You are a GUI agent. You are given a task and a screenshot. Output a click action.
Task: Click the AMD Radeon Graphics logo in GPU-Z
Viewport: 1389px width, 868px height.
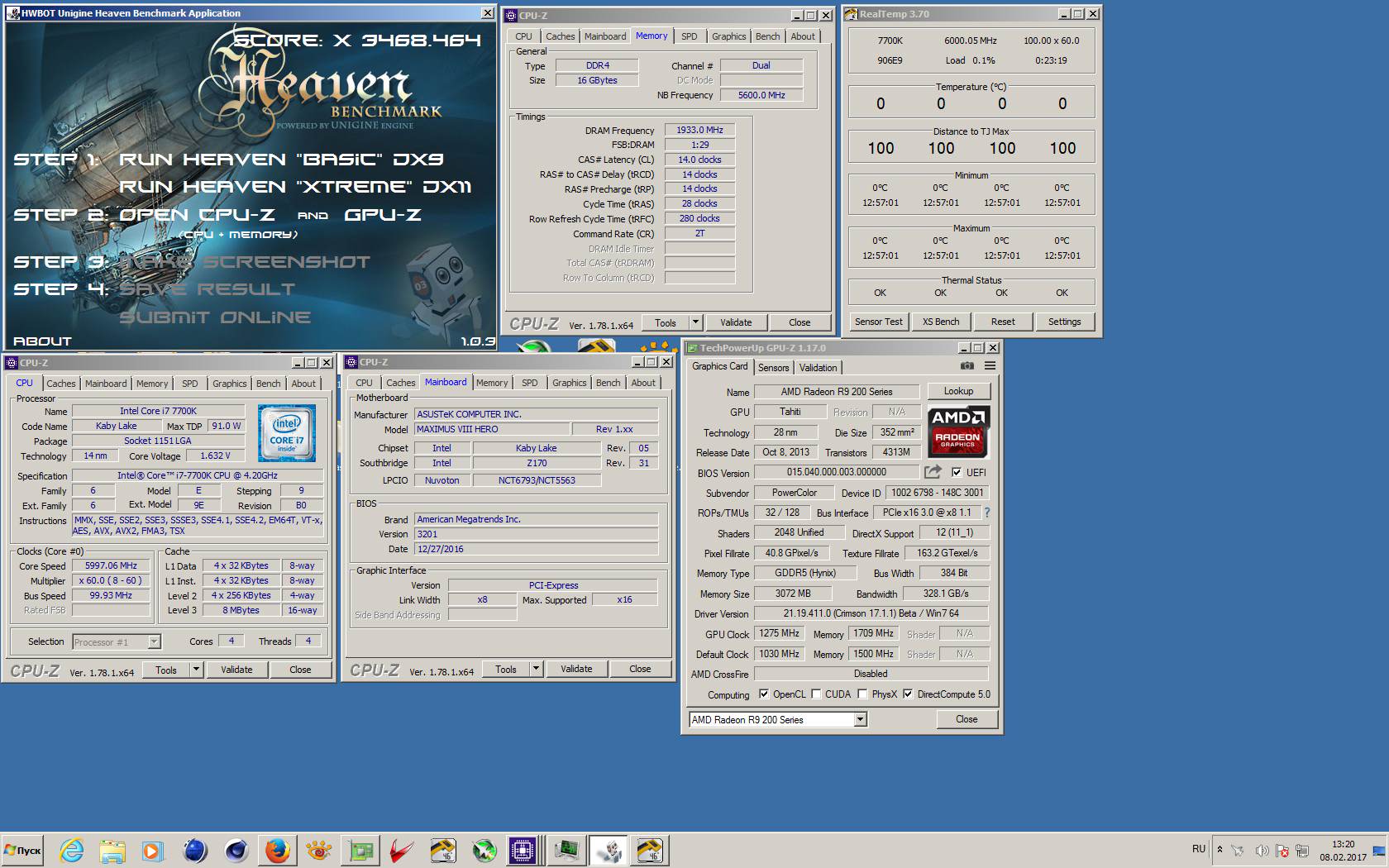(957, 431)
